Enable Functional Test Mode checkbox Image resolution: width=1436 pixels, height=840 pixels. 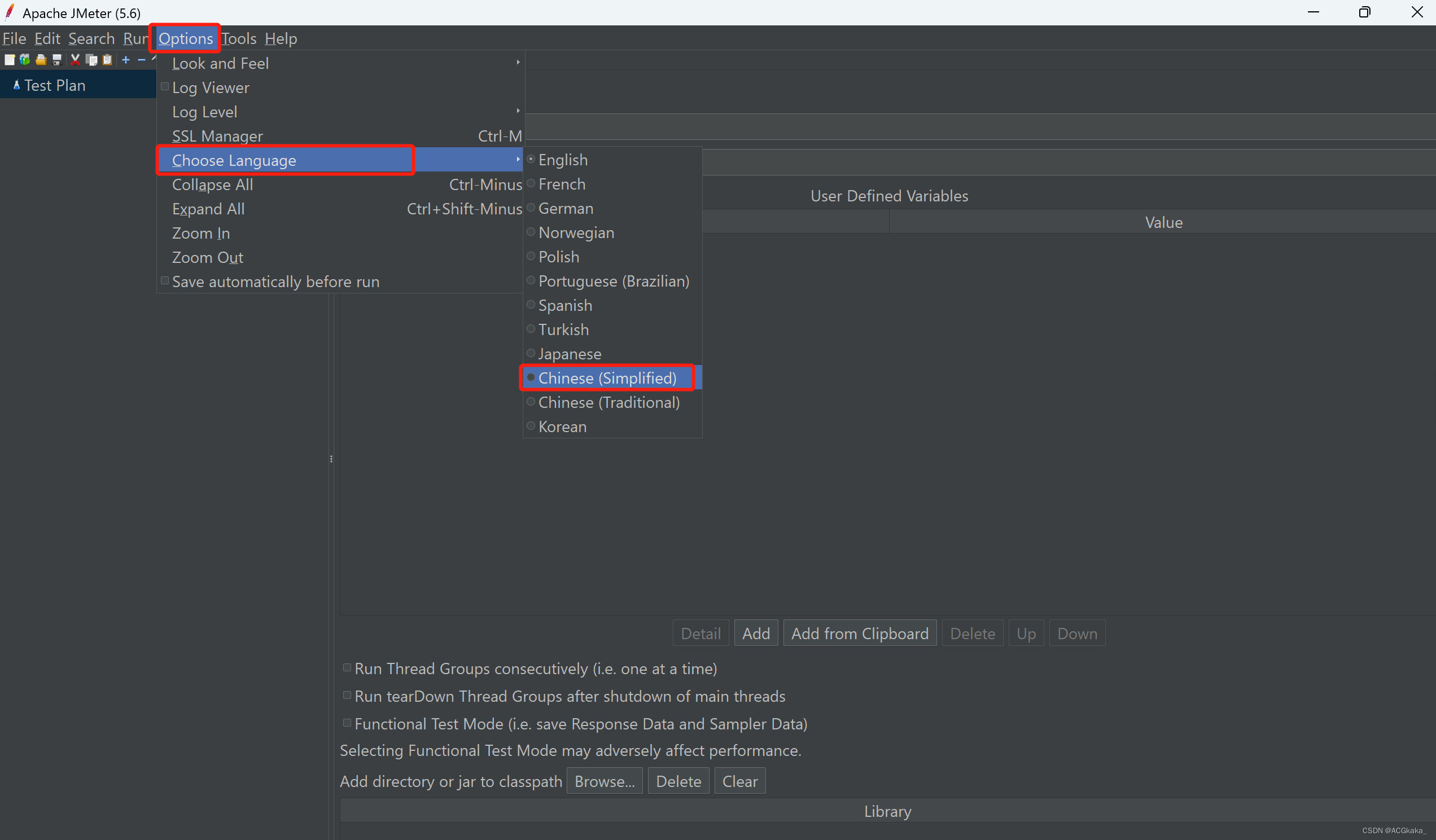tap(347, 723)
